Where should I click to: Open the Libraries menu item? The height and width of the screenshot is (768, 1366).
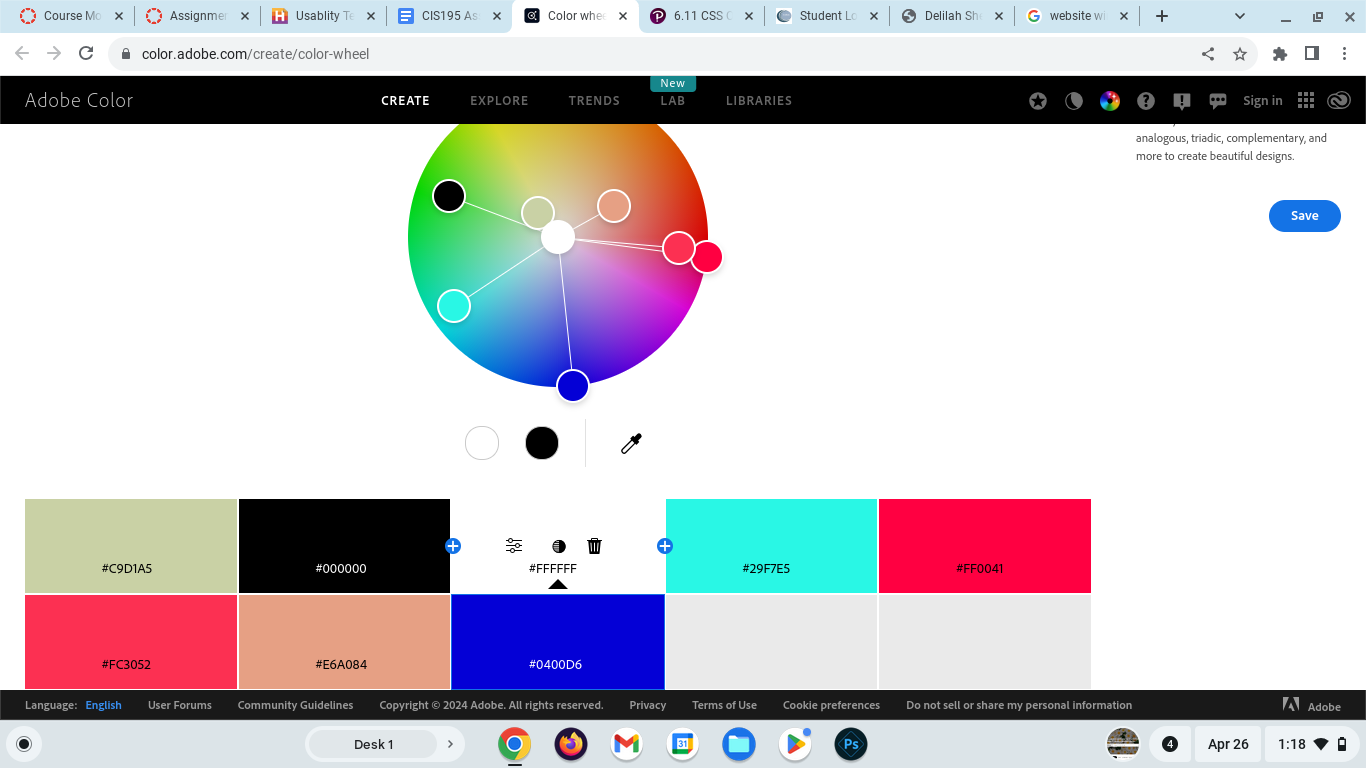tap(758, 101)
